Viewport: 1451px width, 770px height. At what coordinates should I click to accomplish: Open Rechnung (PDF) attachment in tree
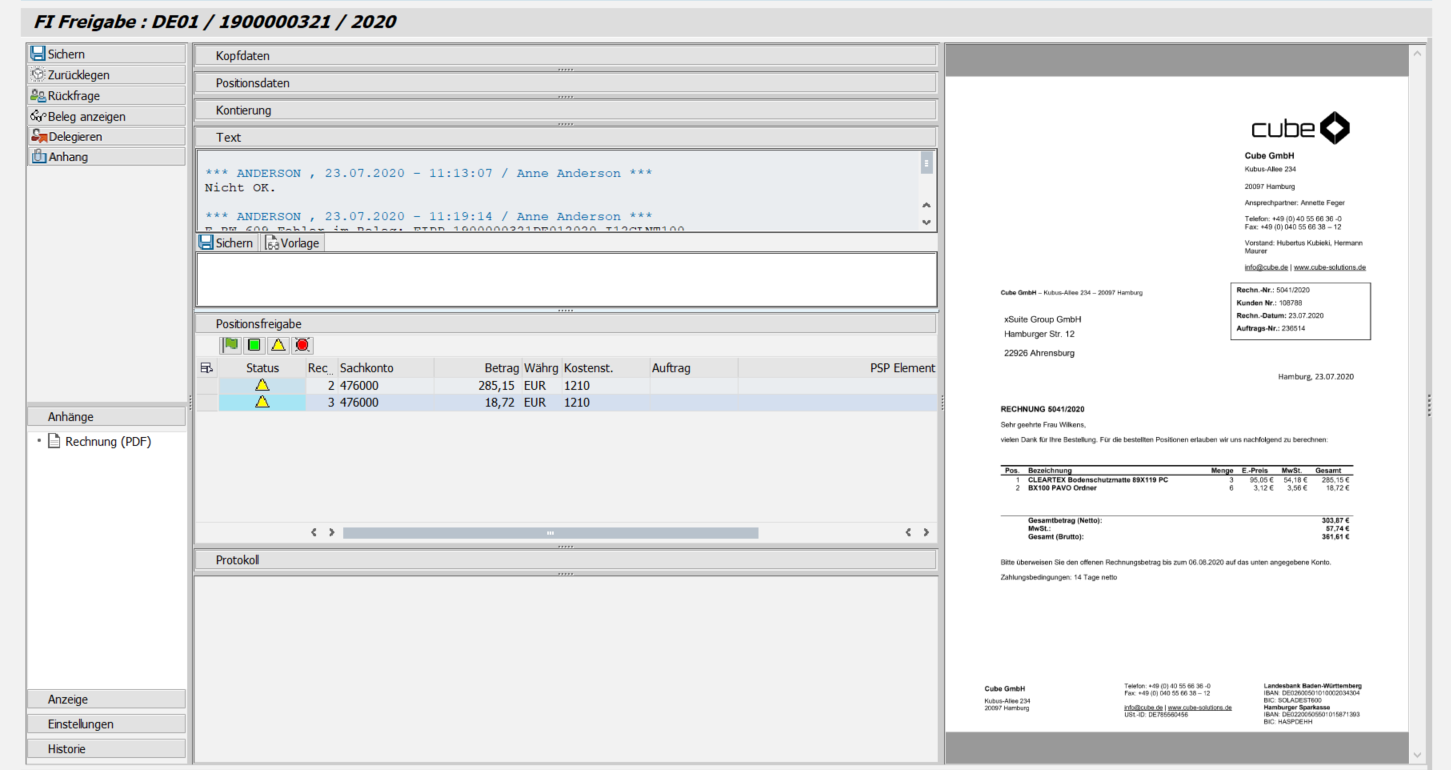[108, 441]
